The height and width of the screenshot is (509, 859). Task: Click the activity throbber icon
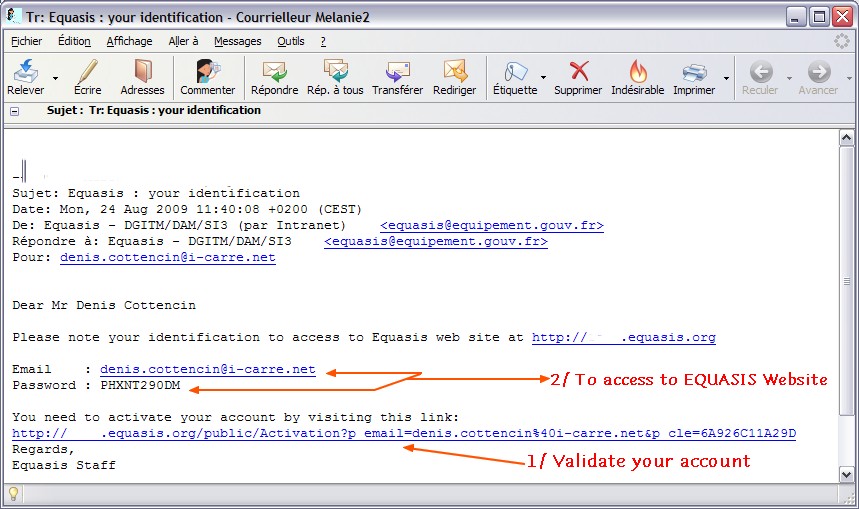tap(841, 41)
